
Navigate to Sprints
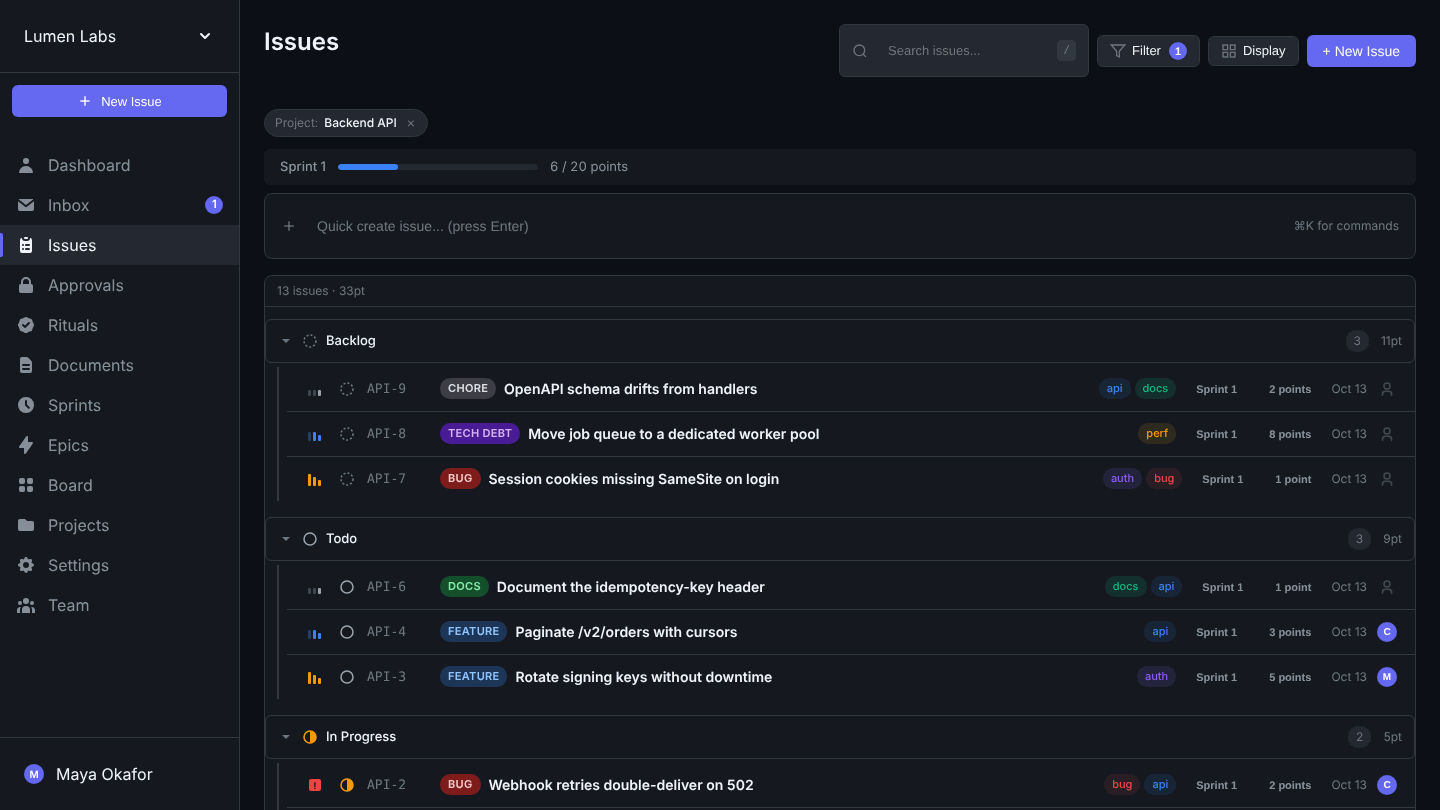coord(120,405)
